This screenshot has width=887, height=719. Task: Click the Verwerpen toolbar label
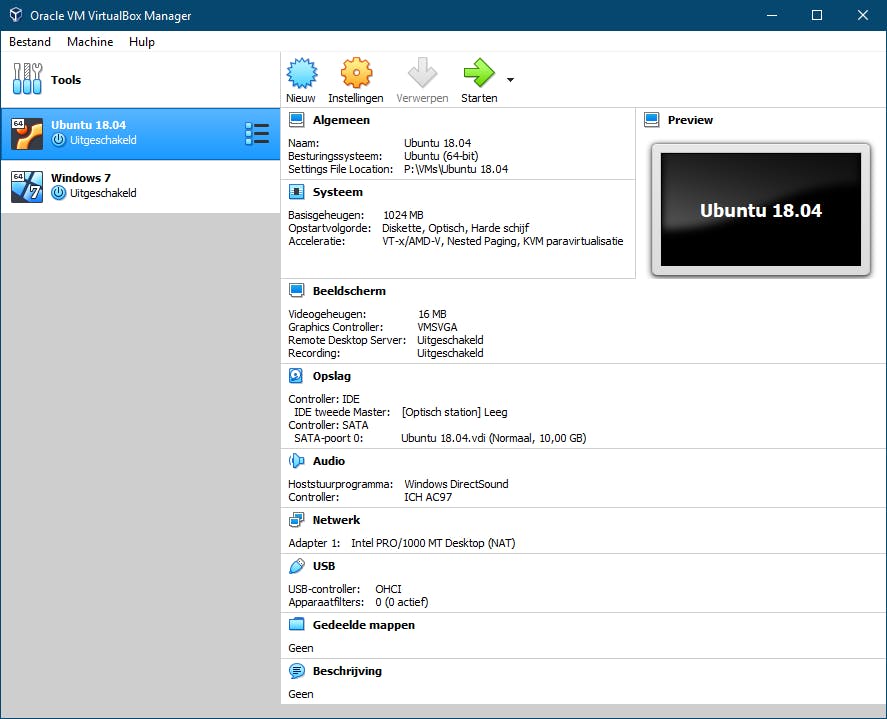point(422,98)
